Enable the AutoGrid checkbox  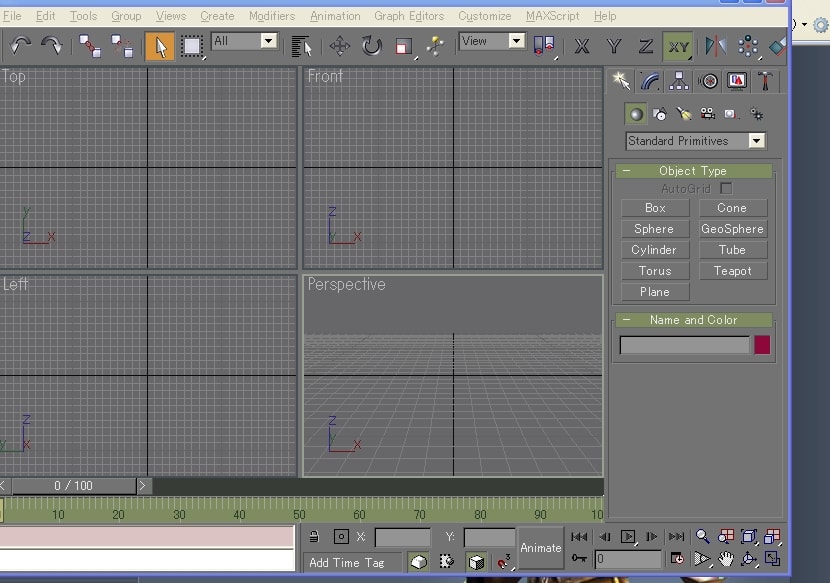pos(726,189)
